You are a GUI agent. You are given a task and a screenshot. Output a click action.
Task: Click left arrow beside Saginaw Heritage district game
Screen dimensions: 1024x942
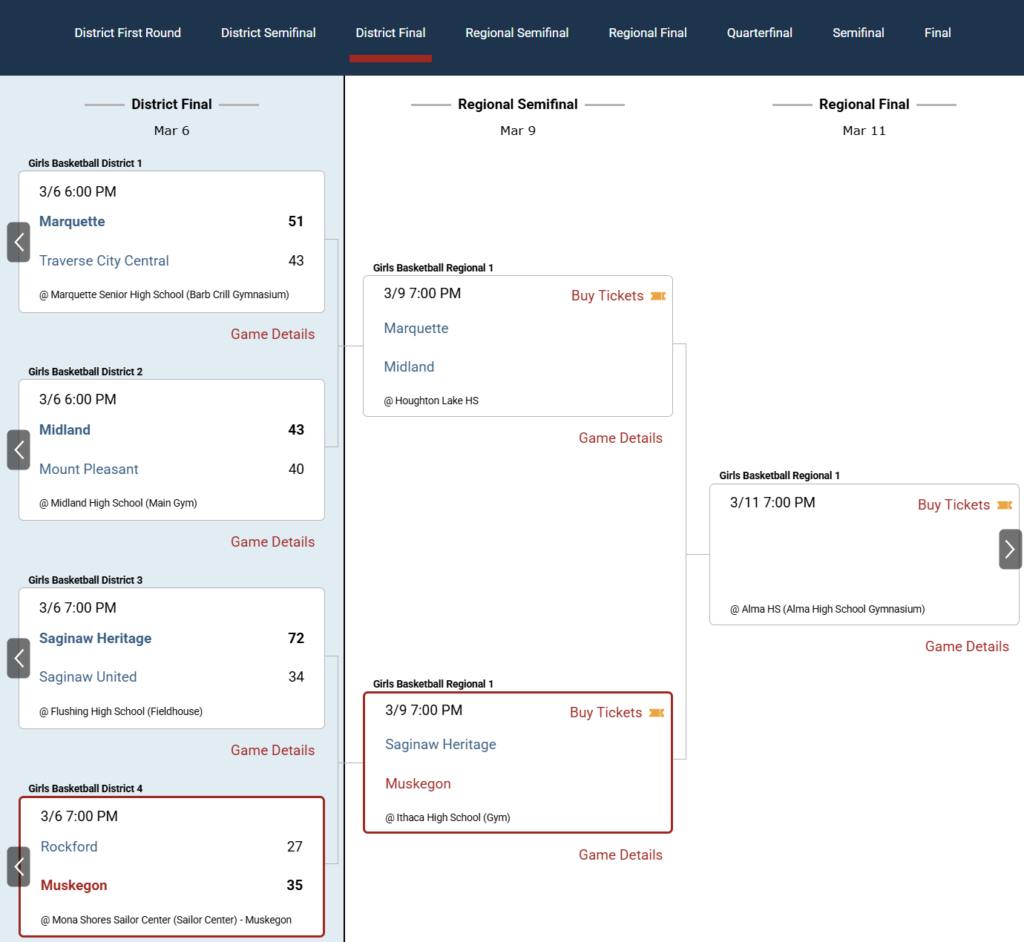pyautogui.click(x=18, y=658)
